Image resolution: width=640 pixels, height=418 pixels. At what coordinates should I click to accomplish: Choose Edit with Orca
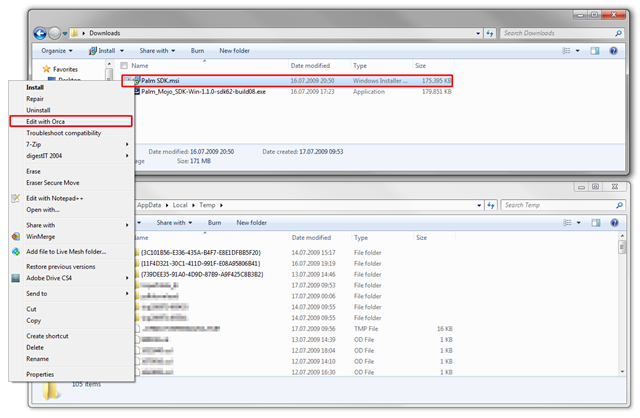71,121
